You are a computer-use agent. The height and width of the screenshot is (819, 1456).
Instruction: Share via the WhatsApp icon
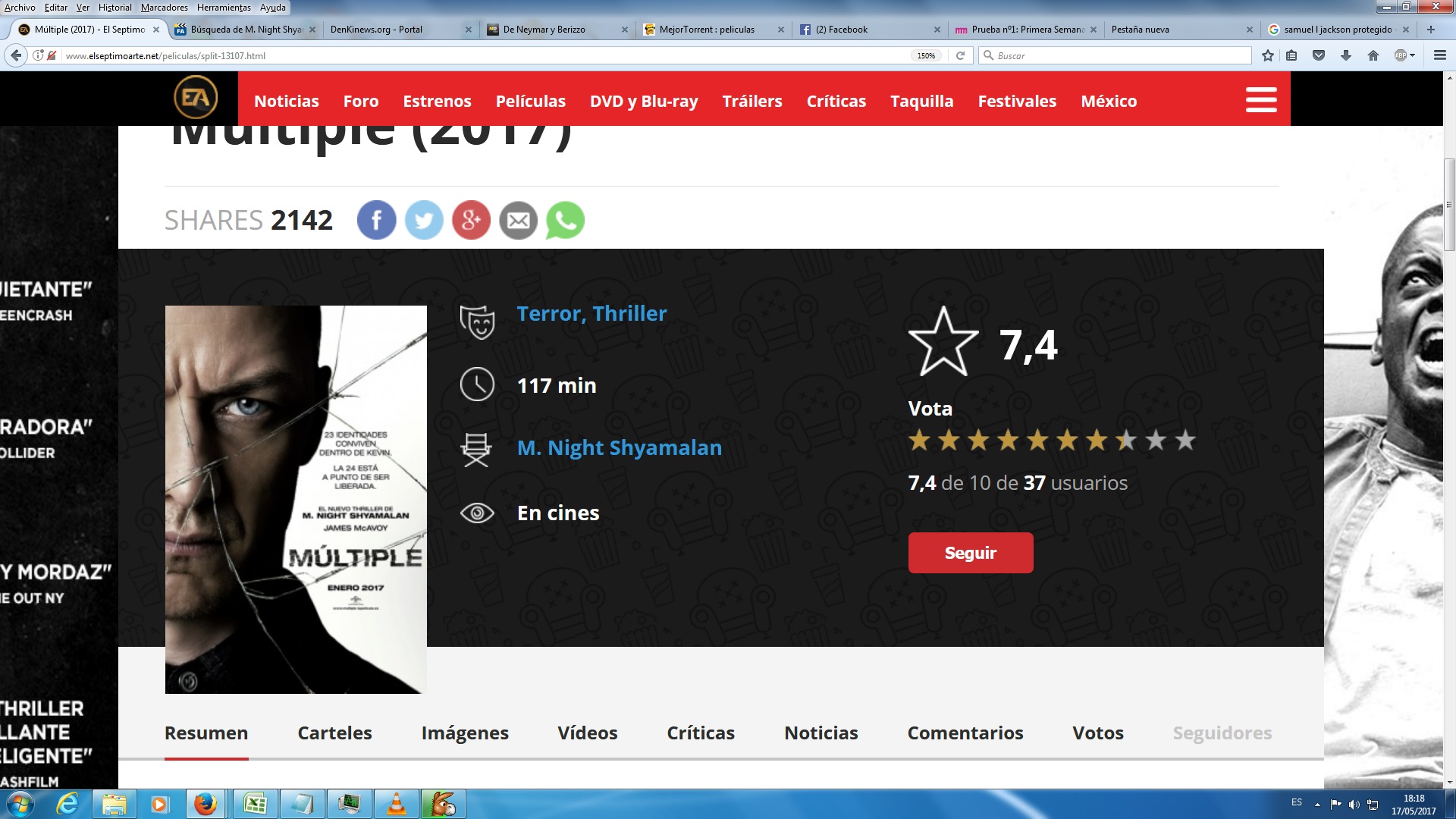pyautogui.click(x=565, y=221)
